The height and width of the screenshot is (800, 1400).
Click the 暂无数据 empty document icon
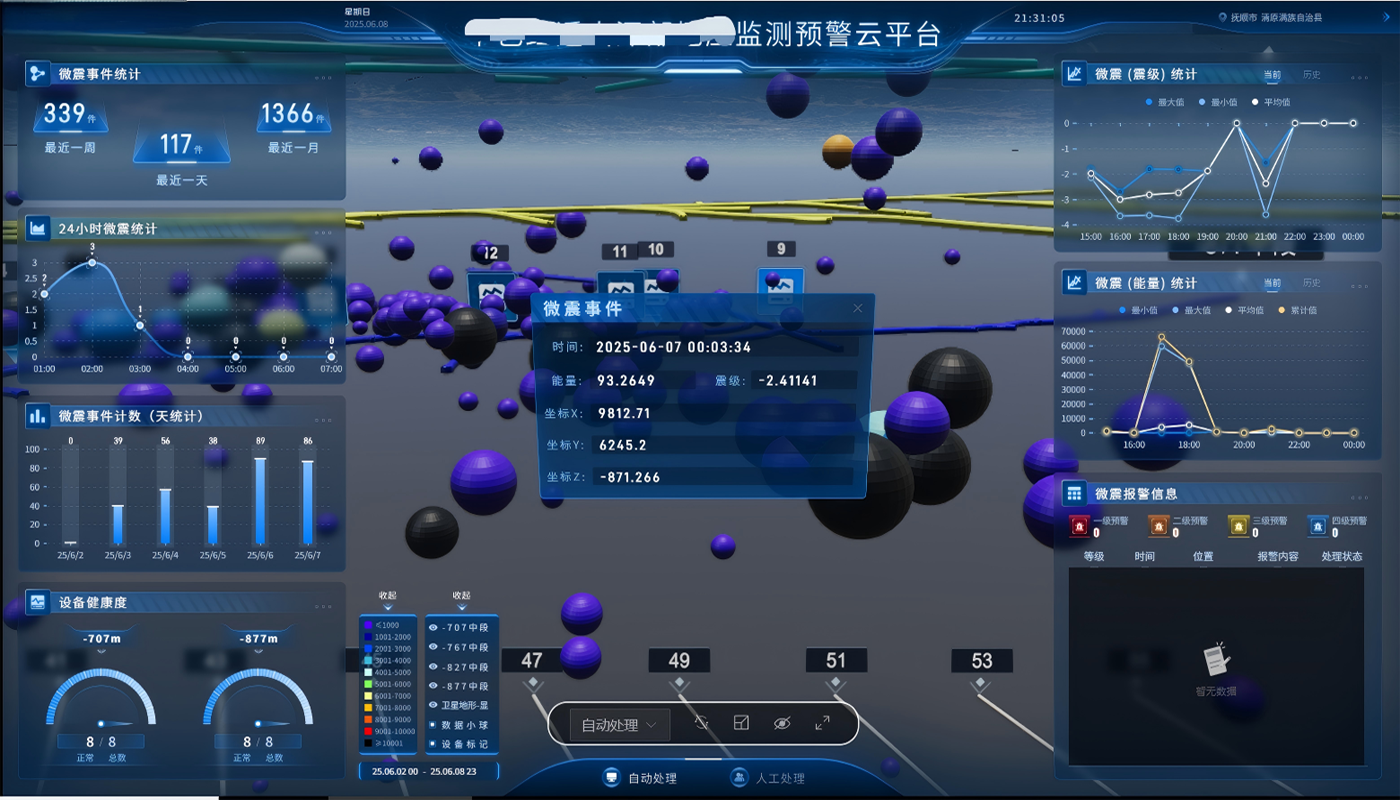tap(1216, 660)
